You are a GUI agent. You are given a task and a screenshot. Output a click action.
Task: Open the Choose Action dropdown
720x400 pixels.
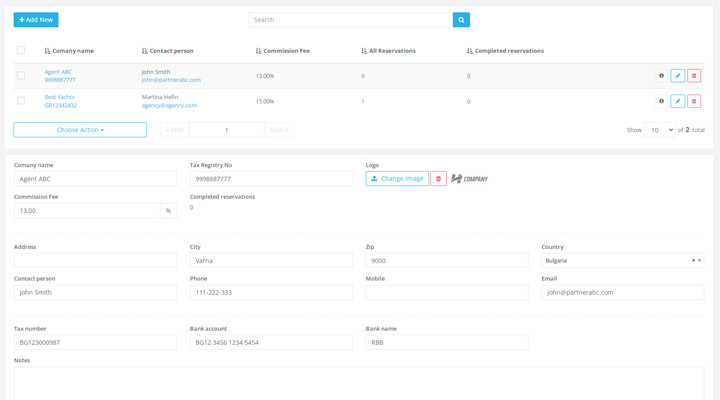point(80,130)
